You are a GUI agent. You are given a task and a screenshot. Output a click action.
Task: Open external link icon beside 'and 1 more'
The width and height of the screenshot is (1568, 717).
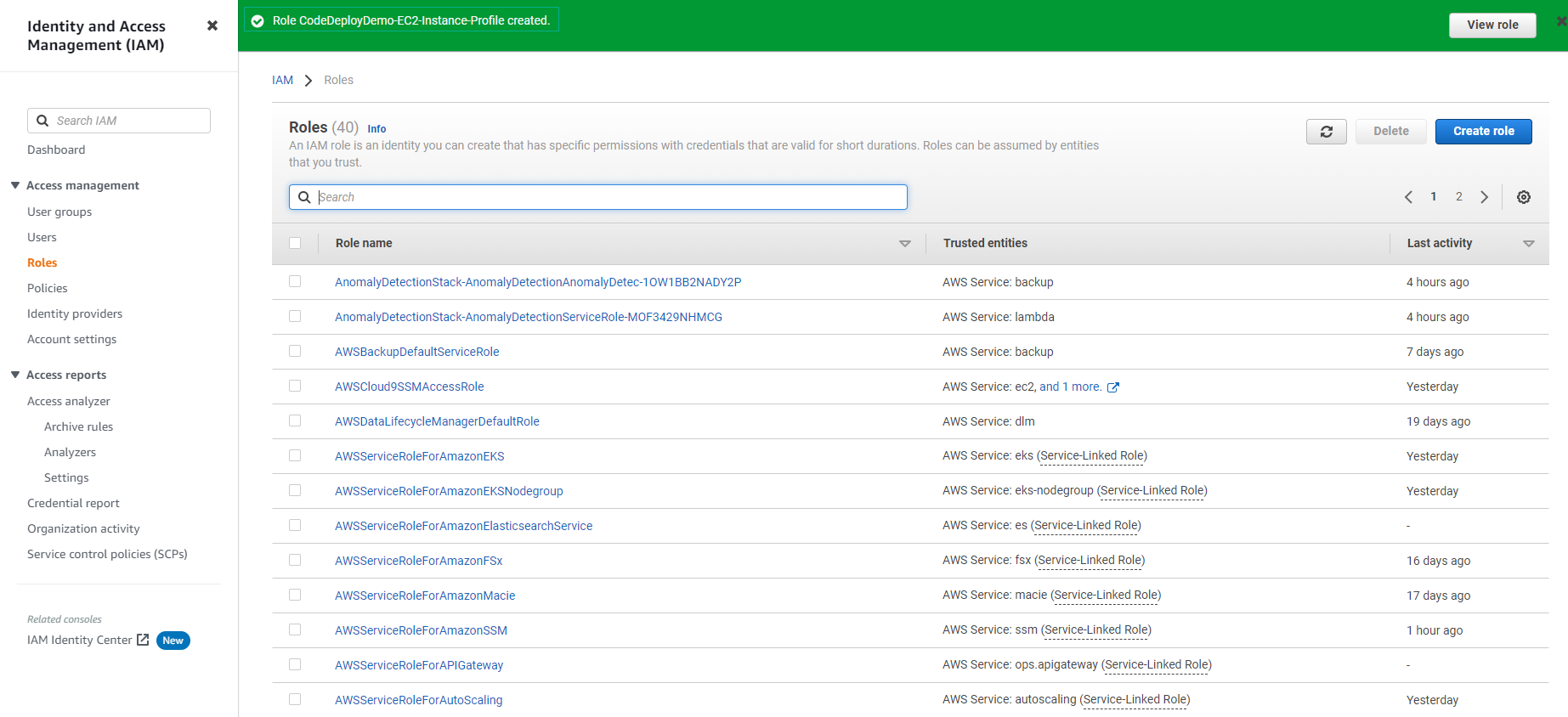point(1113,387)
